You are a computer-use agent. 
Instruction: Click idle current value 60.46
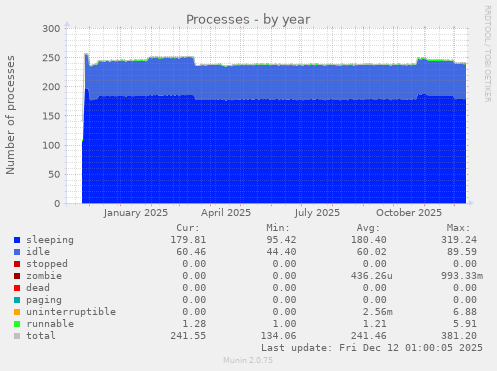click(x=191, y=252)
